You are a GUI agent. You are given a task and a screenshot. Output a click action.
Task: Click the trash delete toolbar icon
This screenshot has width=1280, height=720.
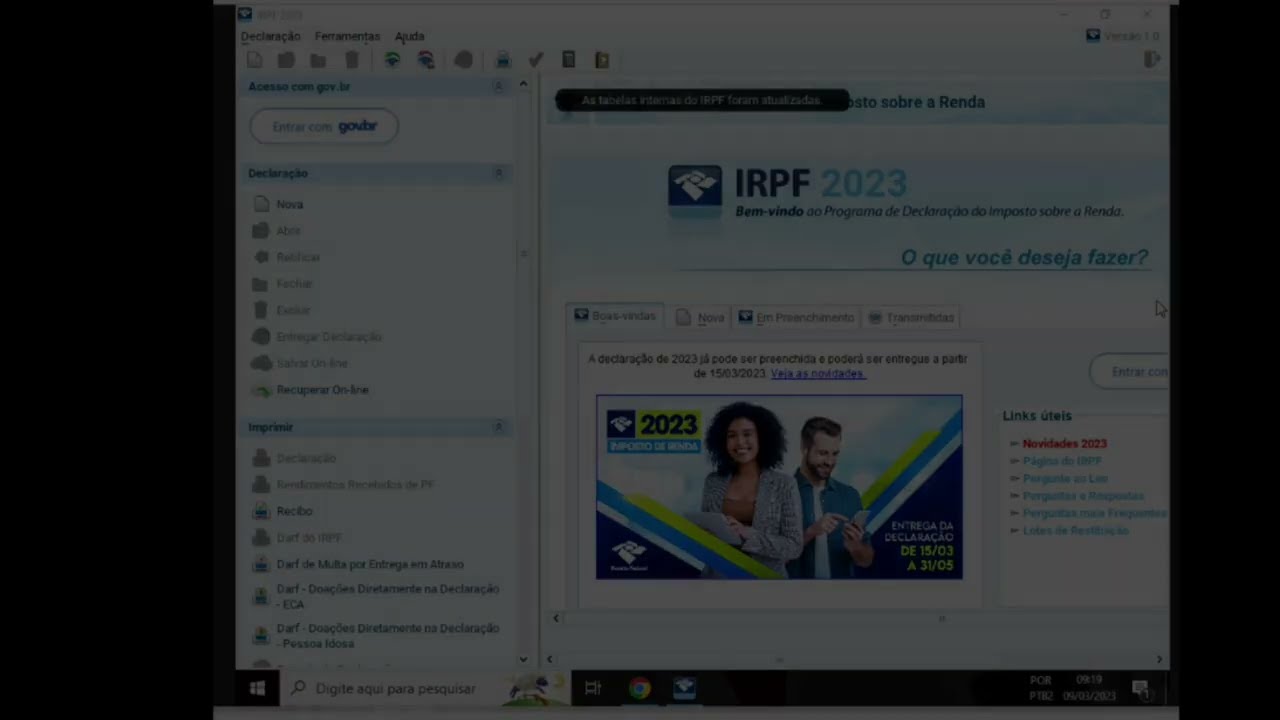pos(352,60)
